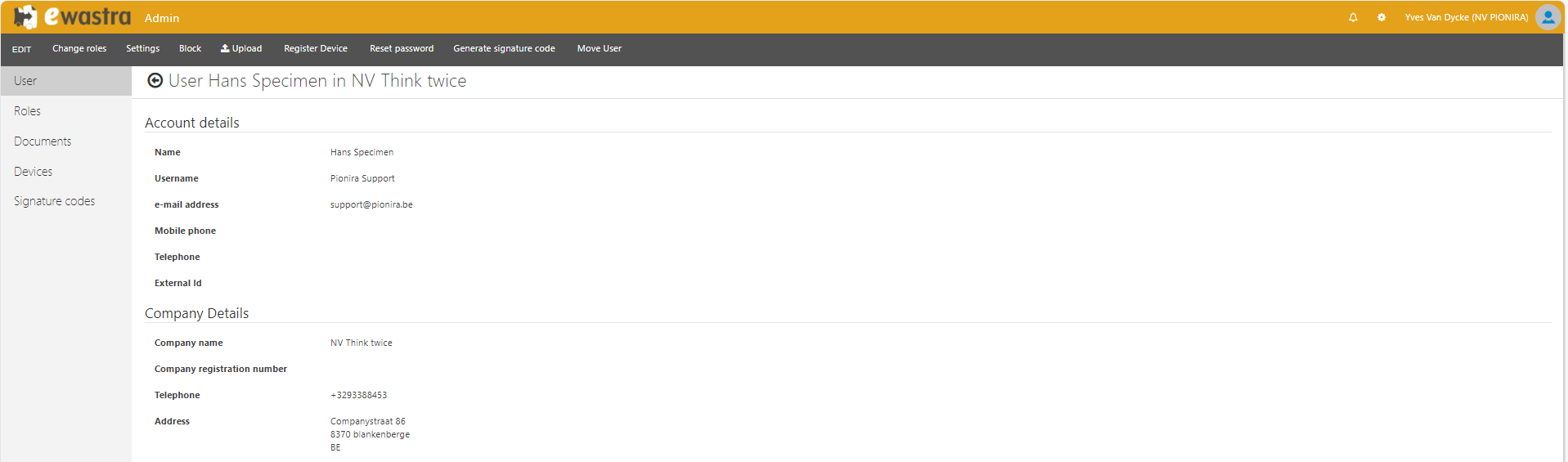Click the Upload toolbar item
Screen dimensions: 1568x462
[241, 48]
